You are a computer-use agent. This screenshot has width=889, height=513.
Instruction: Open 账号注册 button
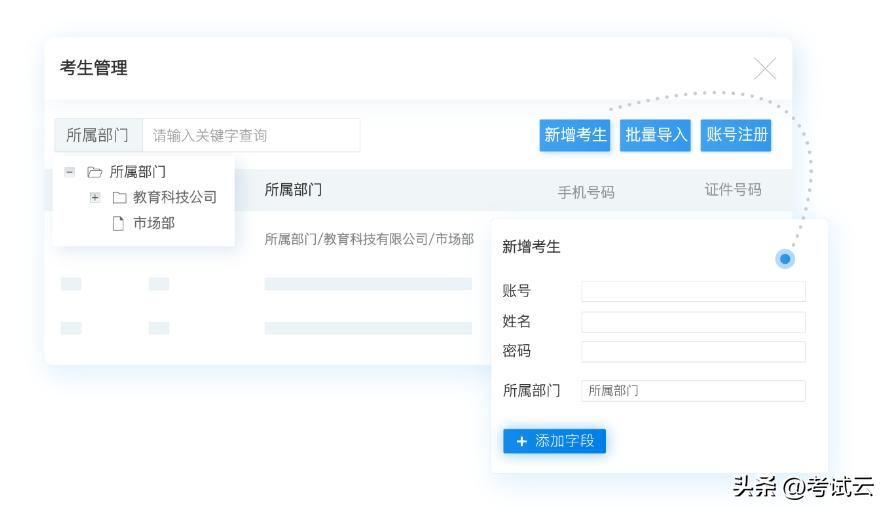click(736, 135)
